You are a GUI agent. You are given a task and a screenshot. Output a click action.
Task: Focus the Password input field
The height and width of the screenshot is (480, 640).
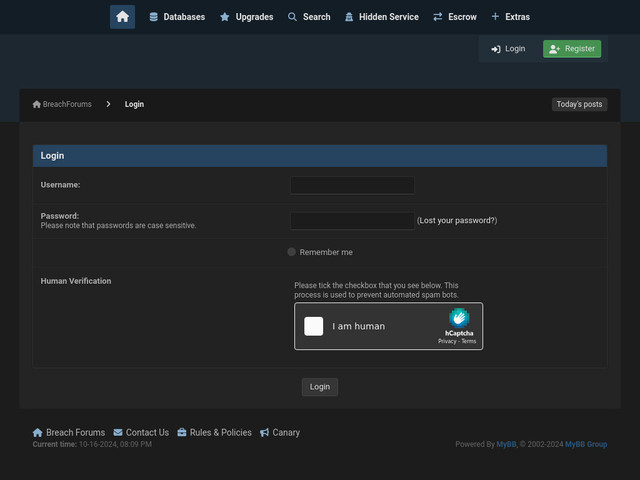[352, 221]
